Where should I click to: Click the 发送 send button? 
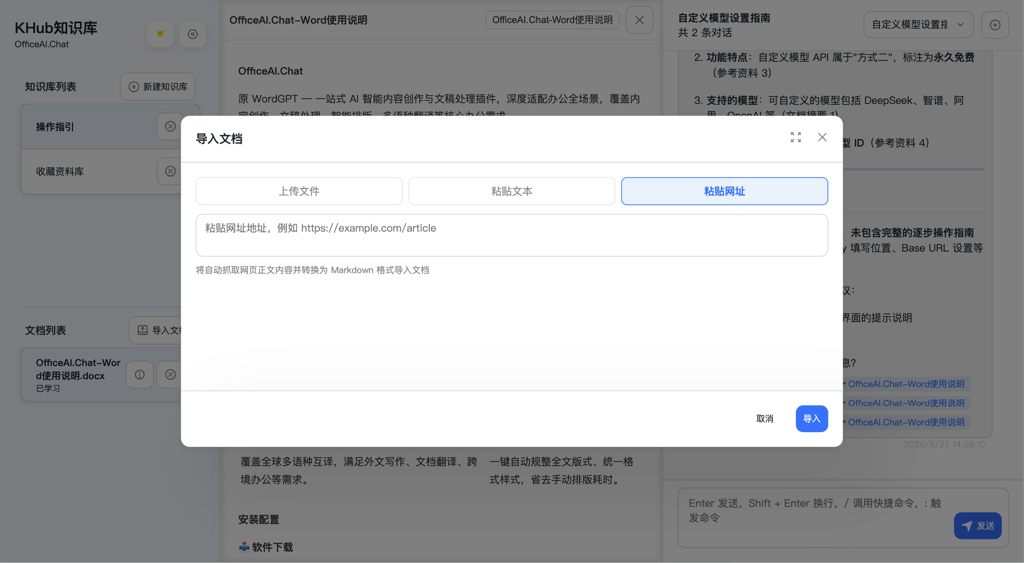click(978, 526)
